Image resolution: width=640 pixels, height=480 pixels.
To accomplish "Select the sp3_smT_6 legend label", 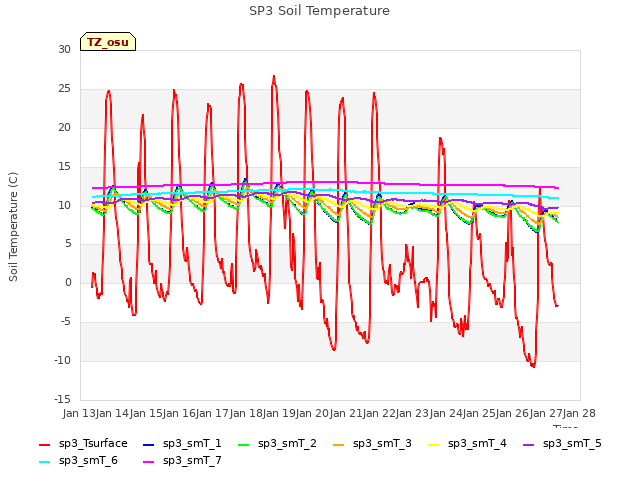I will pos(88,461).
